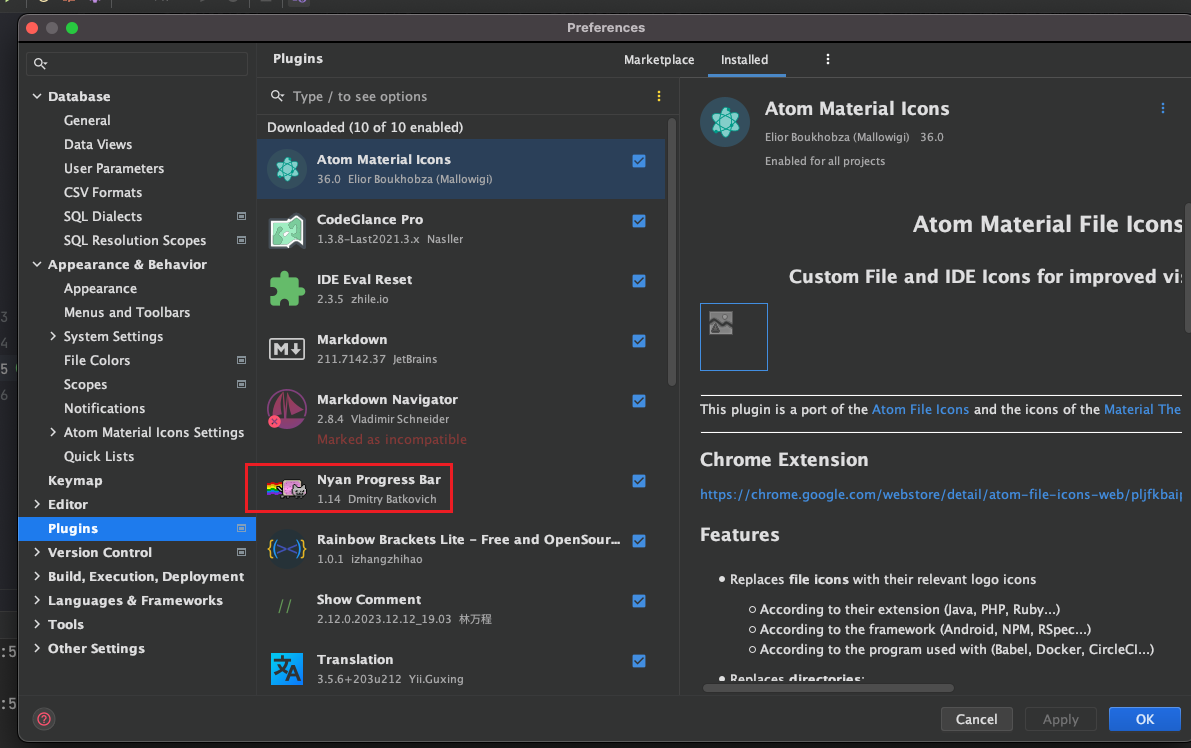Click the large Atom icon in details panel
The width and height of the screenshot is (1191, 748).
725,122
